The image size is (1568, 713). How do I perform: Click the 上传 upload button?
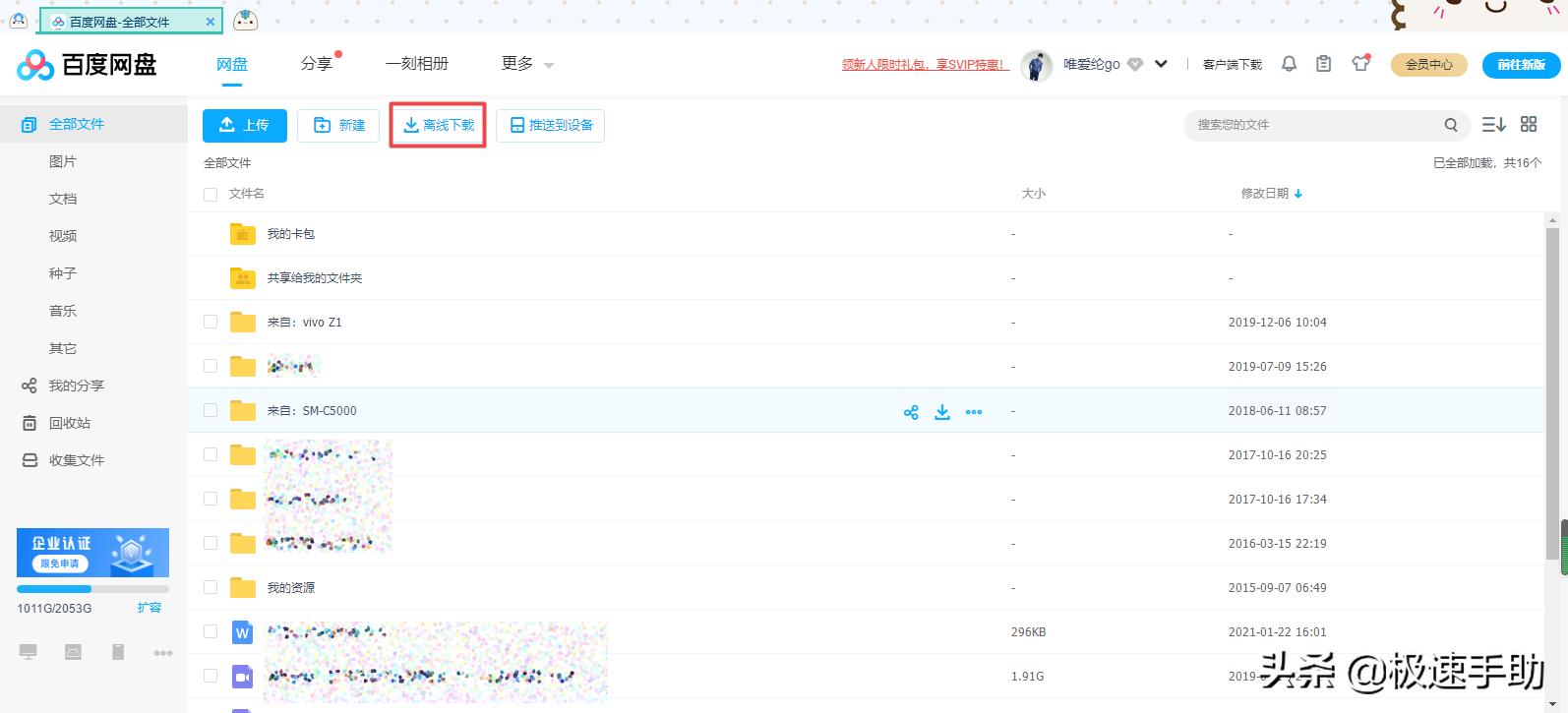pyautogui.click(x=245, y=125)
